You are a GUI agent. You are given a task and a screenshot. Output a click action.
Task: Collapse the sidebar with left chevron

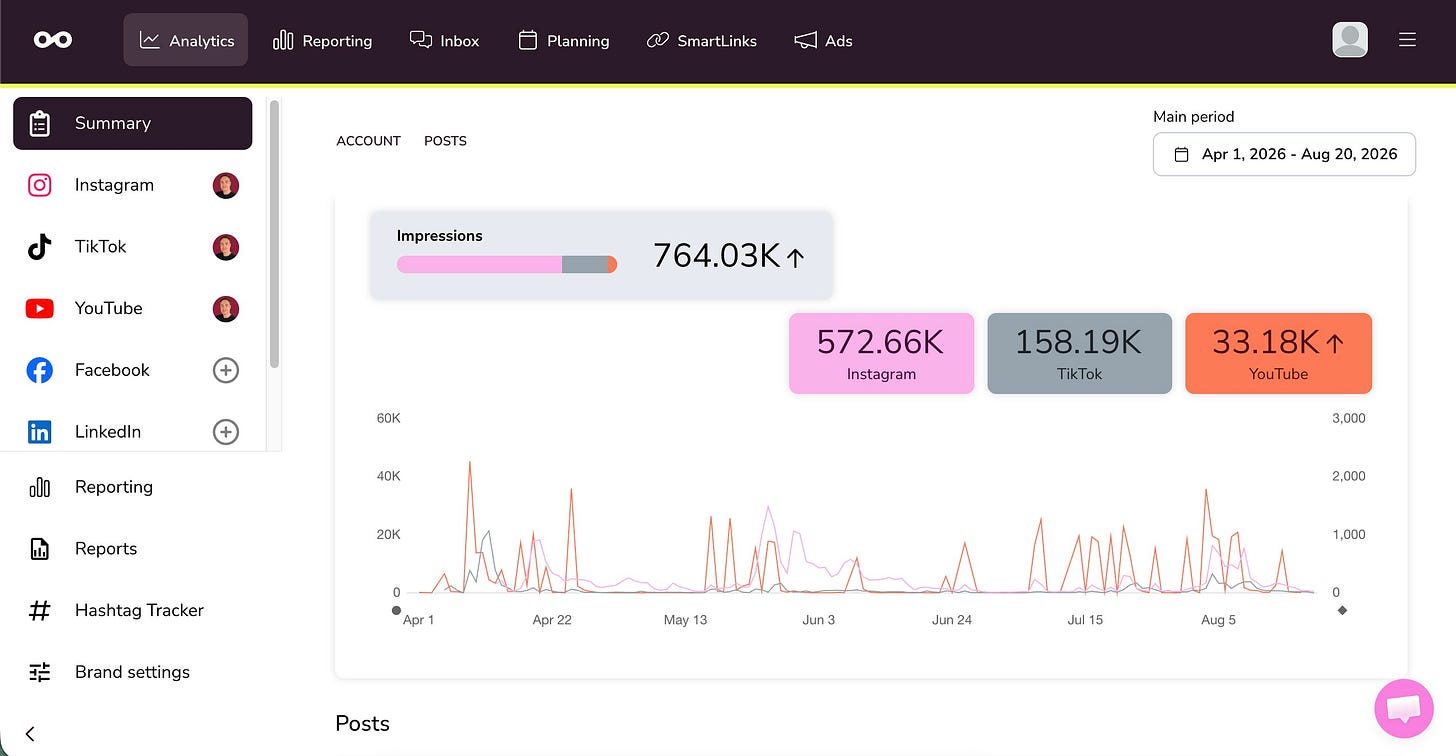[30, 734]
